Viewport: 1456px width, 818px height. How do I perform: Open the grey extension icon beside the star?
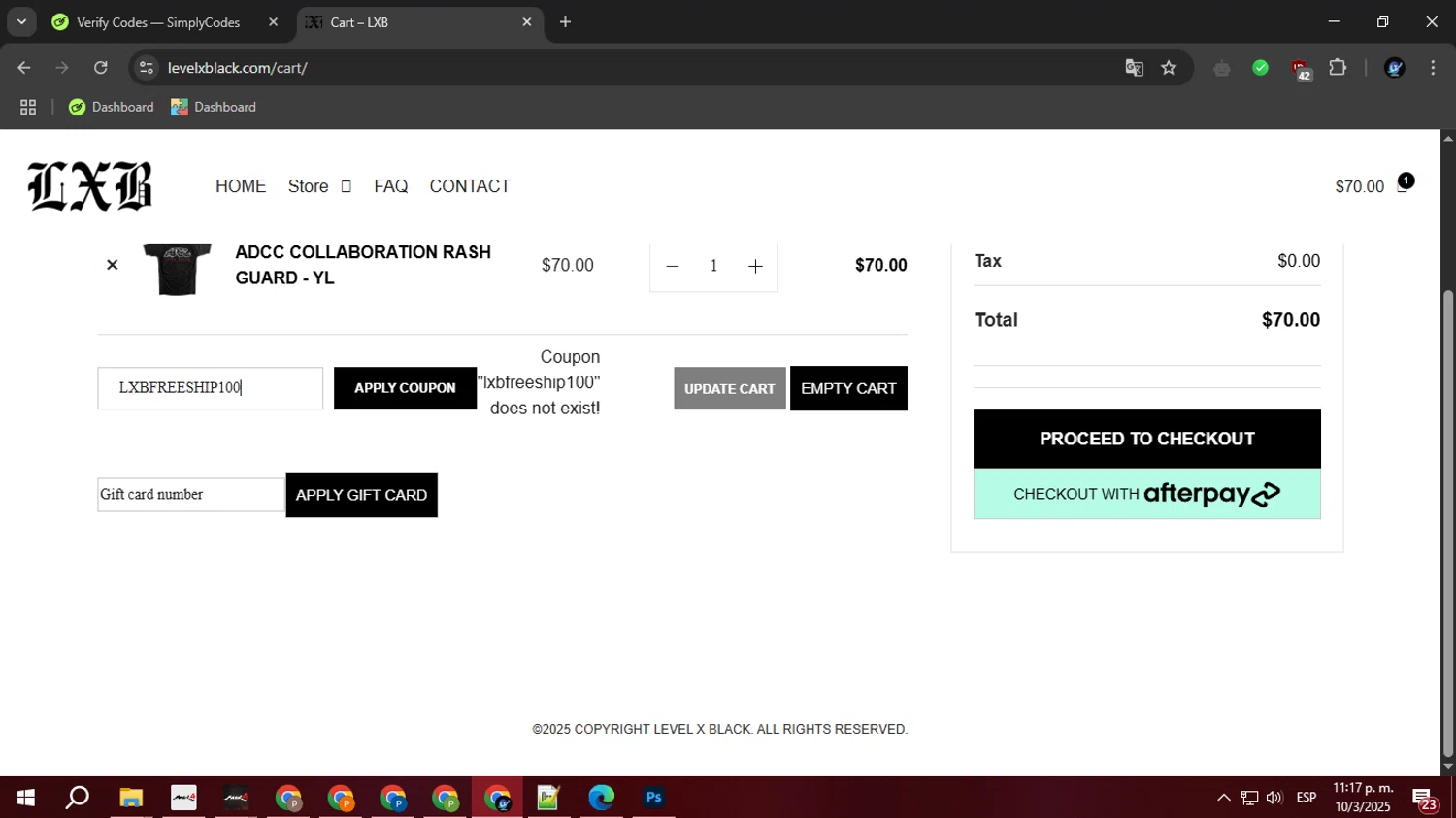point(1222,68)
